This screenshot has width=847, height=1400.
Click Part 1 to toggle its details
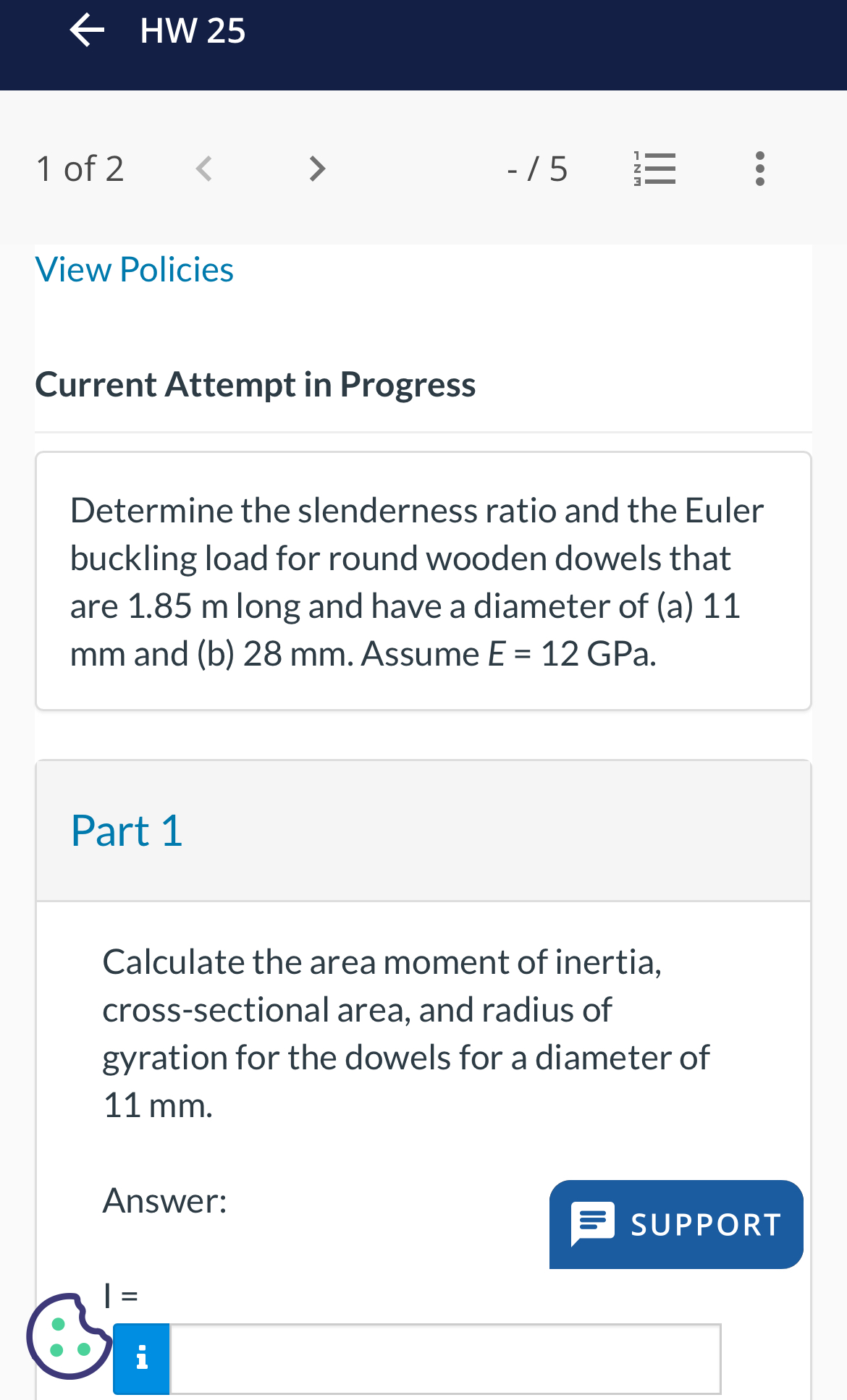127,830
